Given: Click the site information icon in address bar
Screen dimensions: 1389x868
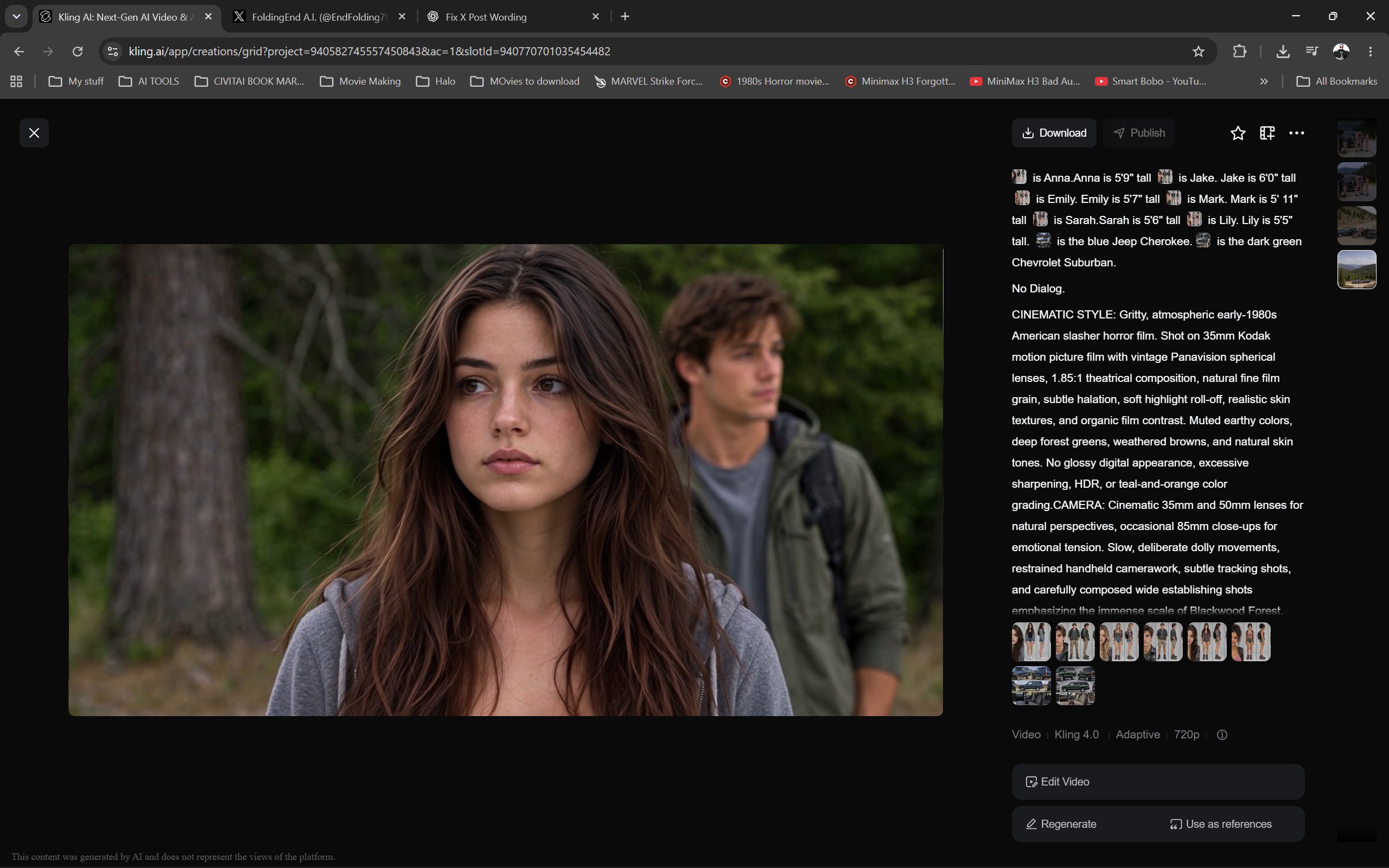Looking at the screenshot, I should click(x=112, y=52).
